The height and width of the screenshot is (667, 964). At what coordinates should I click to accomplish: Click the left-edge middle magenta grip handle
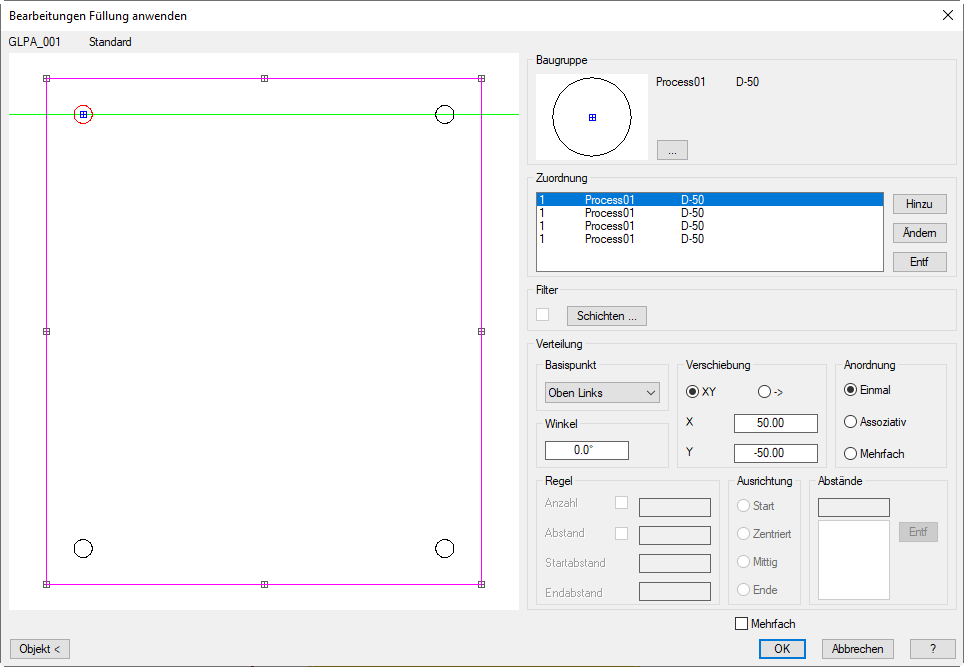click(46, 331)
